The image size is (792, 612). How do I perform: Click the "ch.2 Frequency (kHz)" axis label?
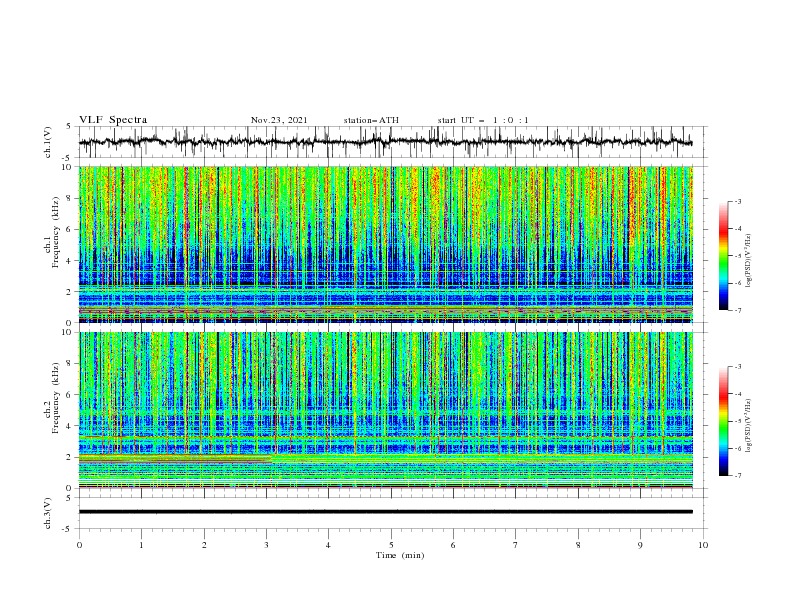52,397
